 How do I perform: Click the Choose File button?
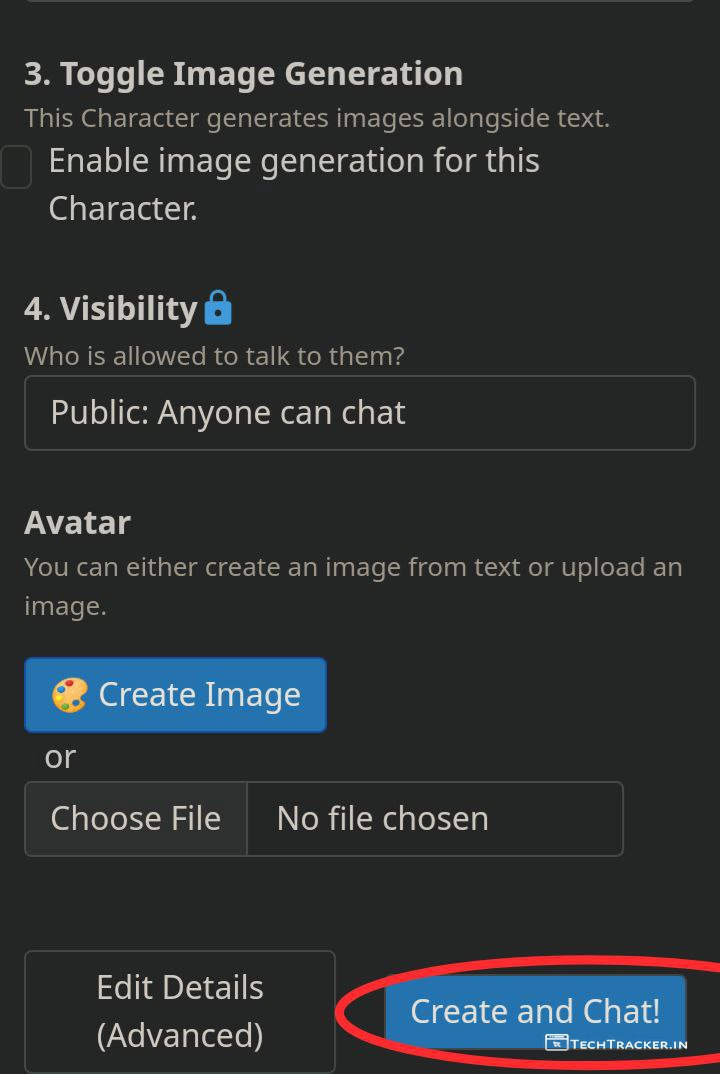pos(136,819)
